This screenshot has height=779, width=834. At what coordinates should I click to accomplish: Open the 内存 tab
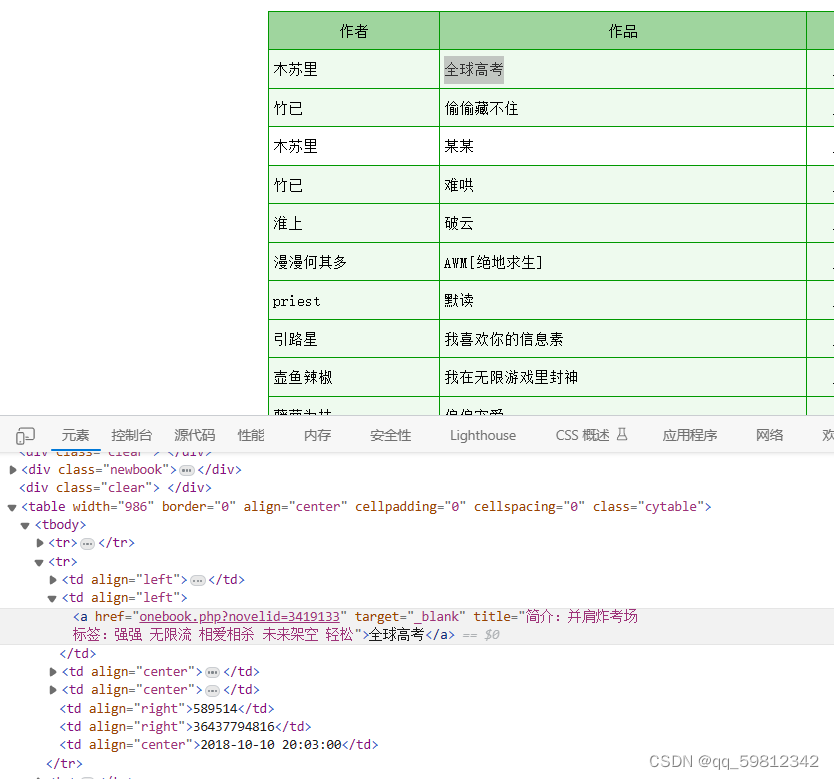click(318, 435)
